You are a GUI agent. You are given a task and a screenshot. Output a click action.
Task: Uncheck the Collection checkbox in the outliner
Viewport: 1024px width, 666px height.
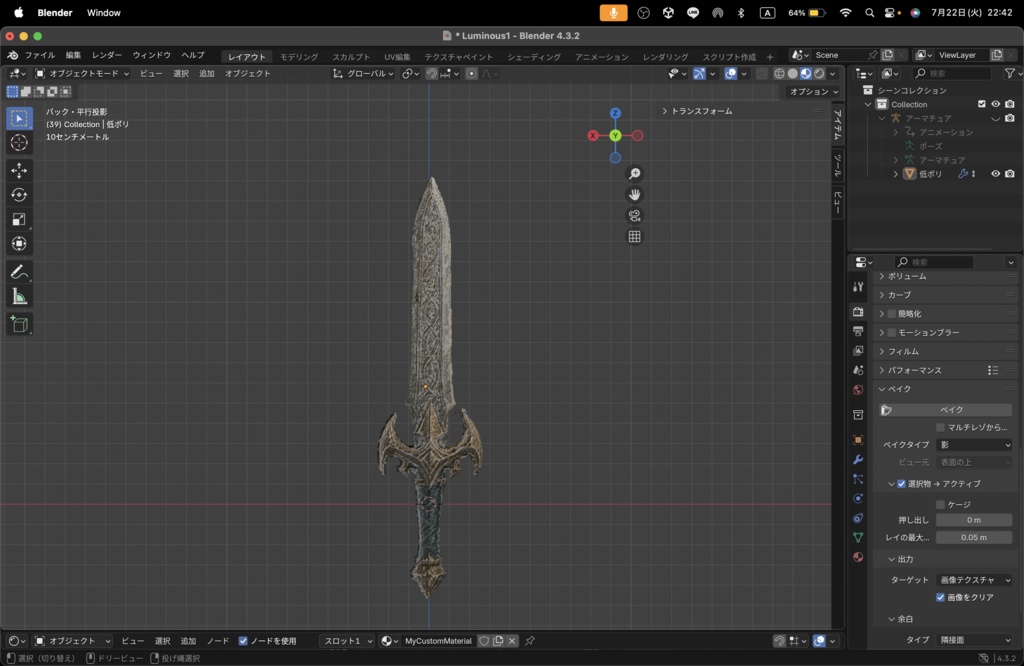coord(982,105)
